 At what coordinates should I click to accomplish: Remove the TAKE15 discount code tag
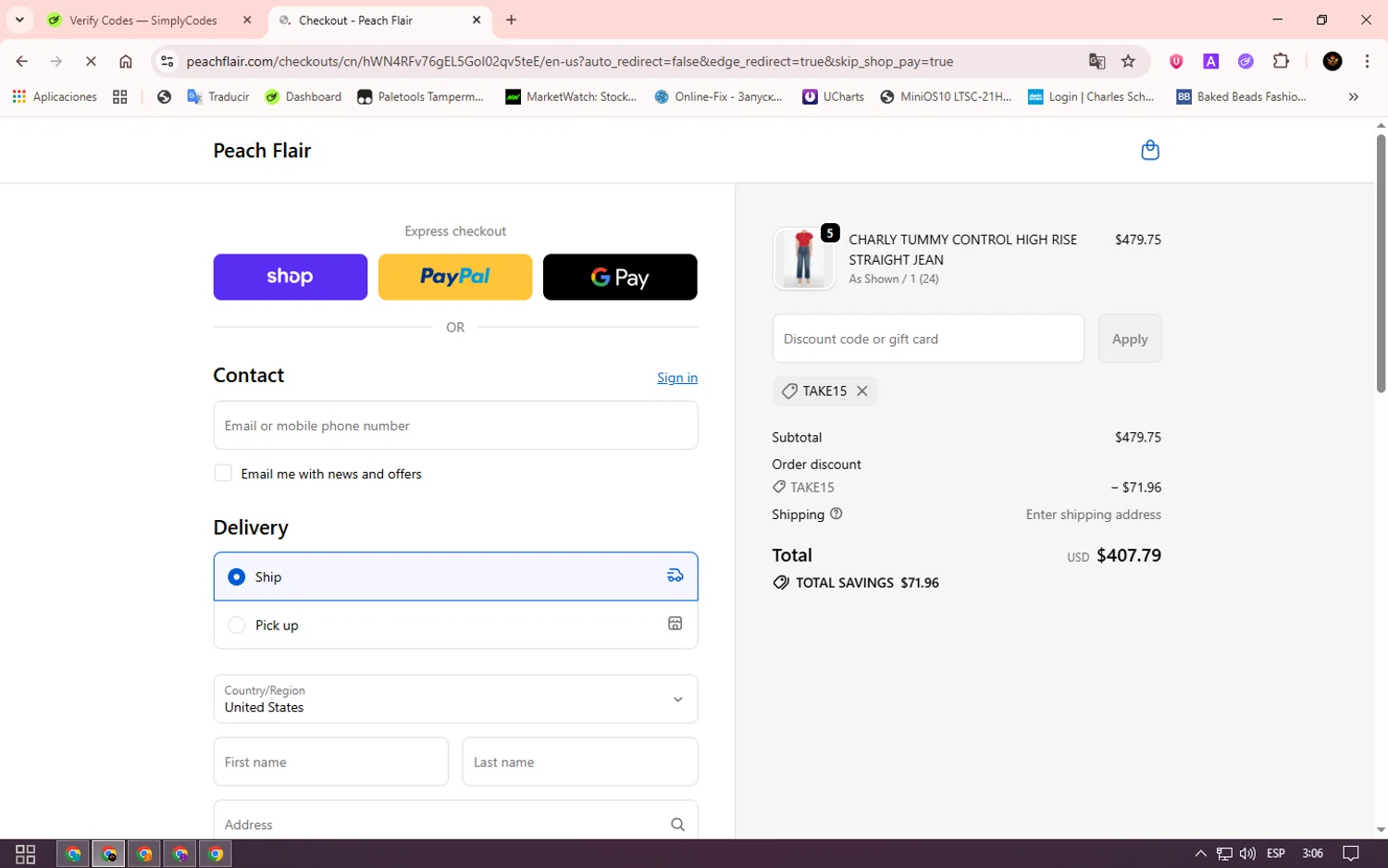861,391
